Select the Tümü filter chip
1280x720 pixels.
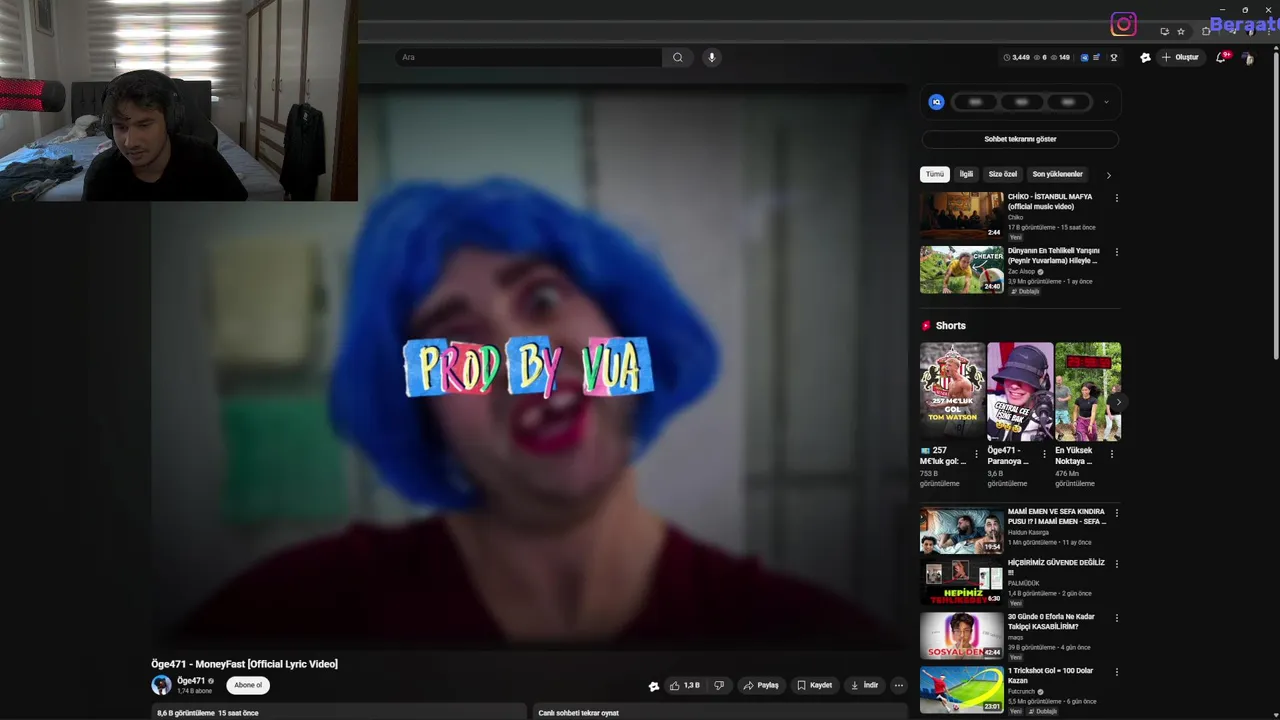tap(934, 174)
